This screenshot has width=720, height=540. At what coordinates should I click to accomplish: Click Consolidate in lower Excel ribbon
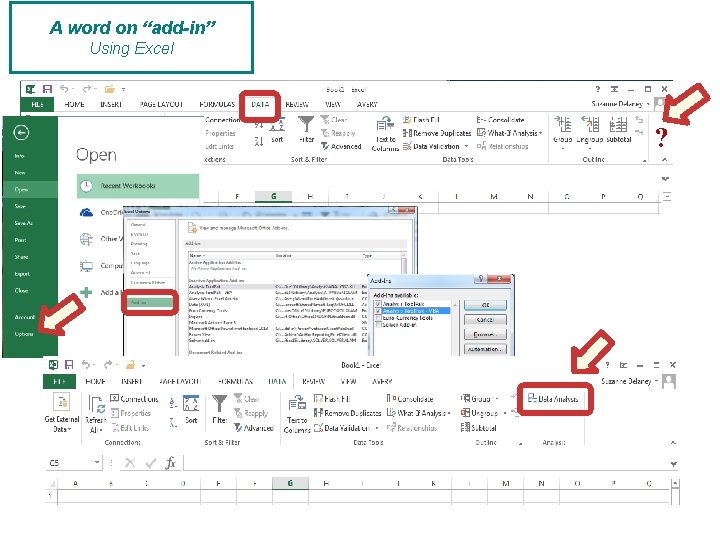click(x=410, y=399)
